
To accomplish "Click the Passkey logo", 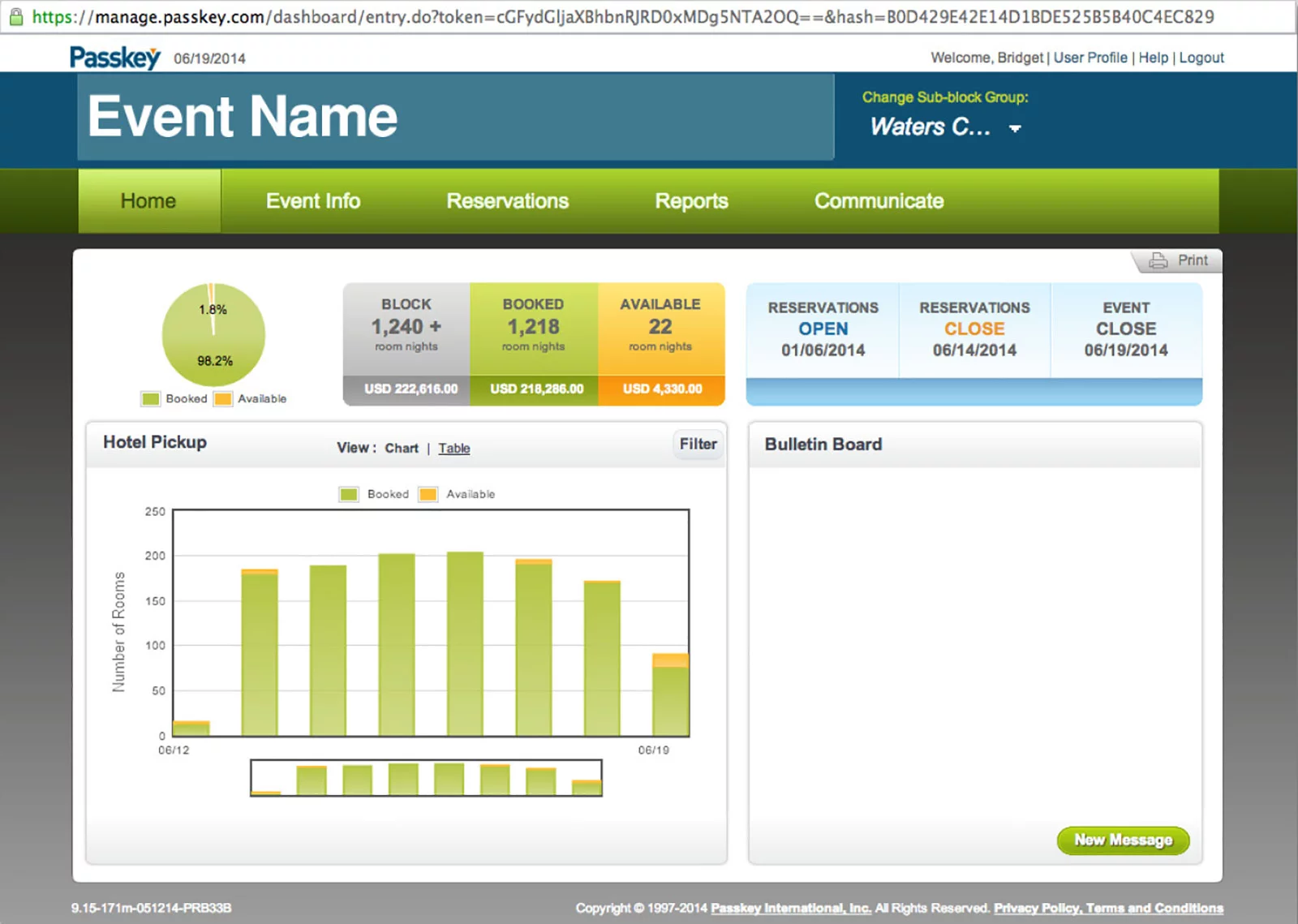I will click(x=114, y=57).
